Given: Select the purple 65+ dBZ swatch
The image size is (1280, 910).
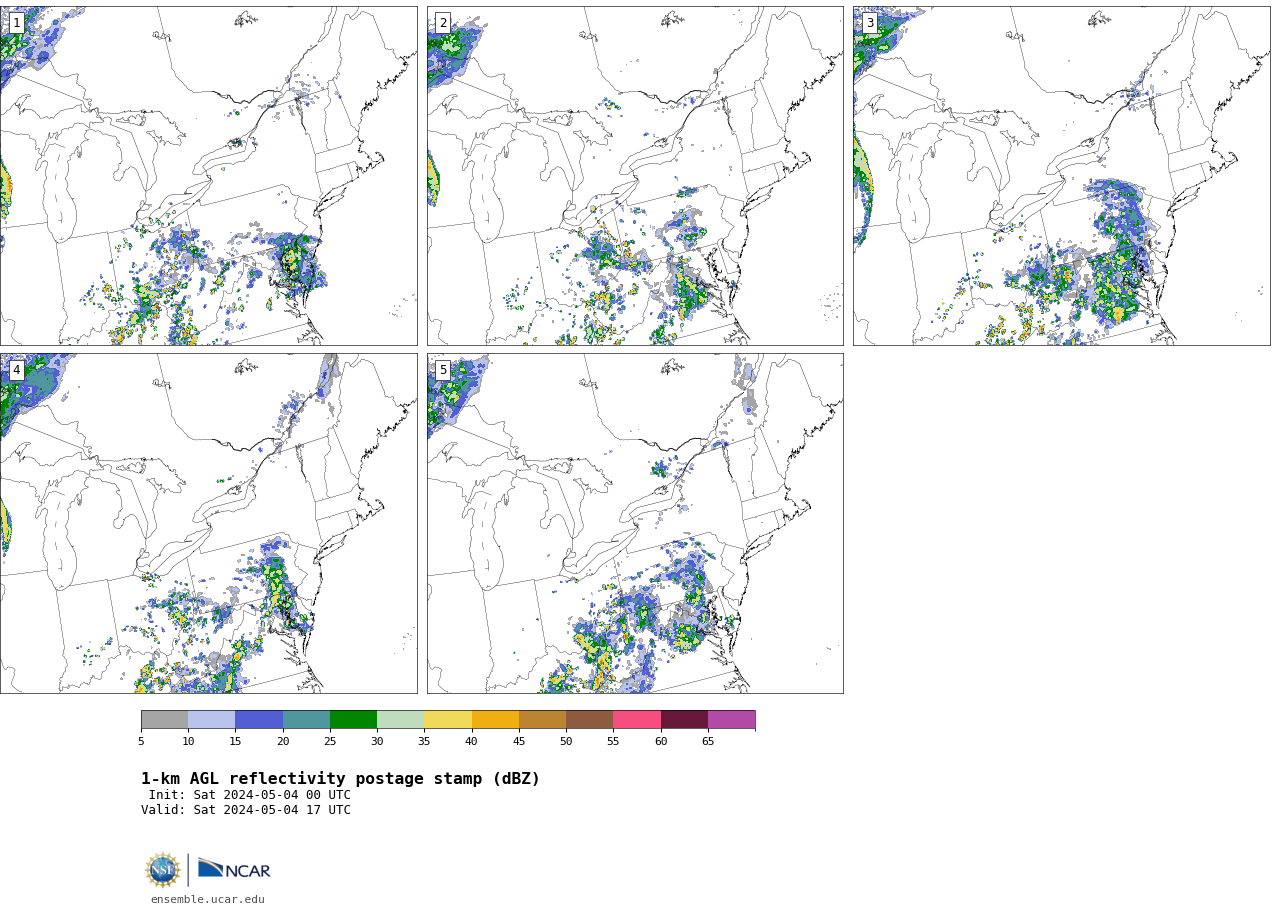Looking at the screenshot, I should (731, 720).
